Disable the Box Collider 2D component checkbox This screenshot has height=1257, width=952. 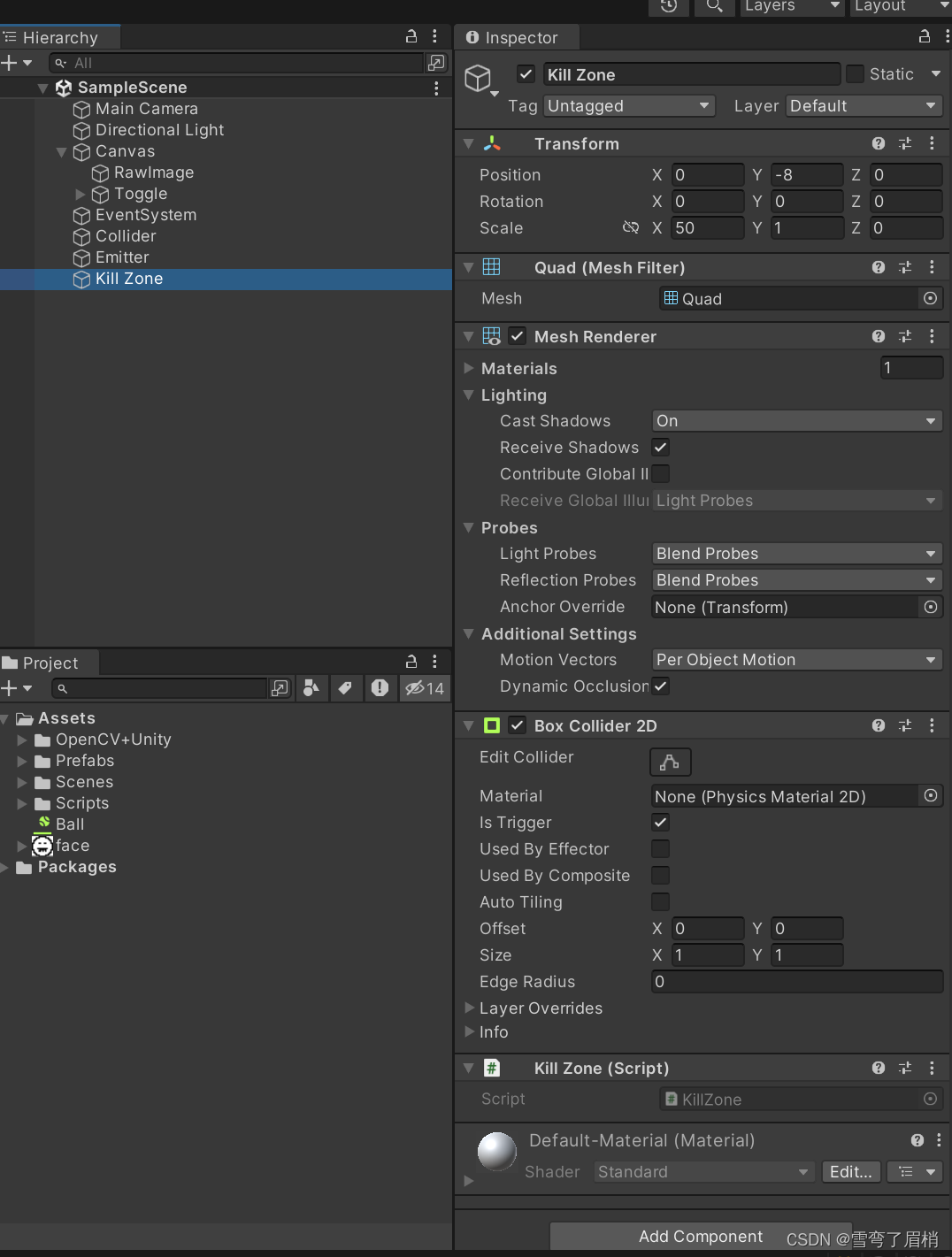tap(518, 725)
